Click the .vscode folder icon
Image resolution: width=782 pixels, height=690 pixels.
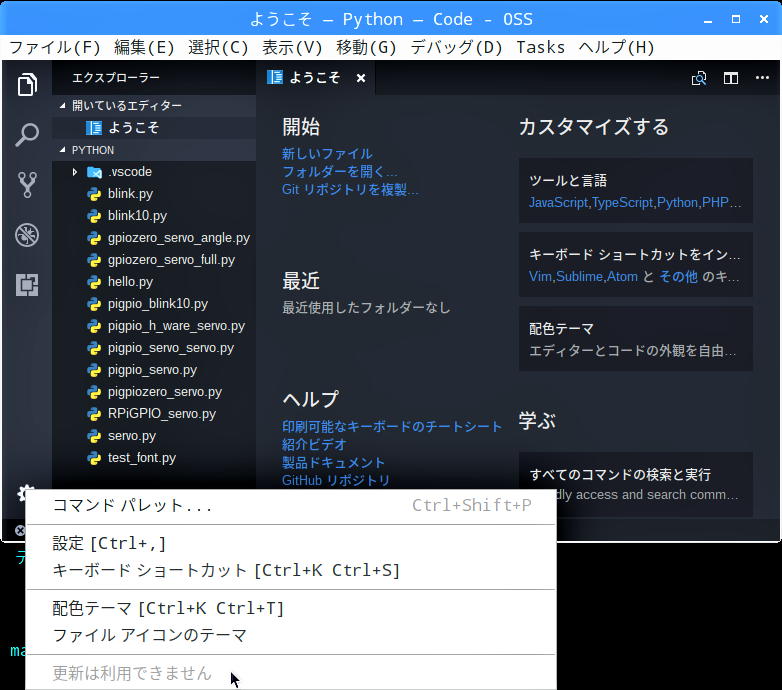pos(94,172)
